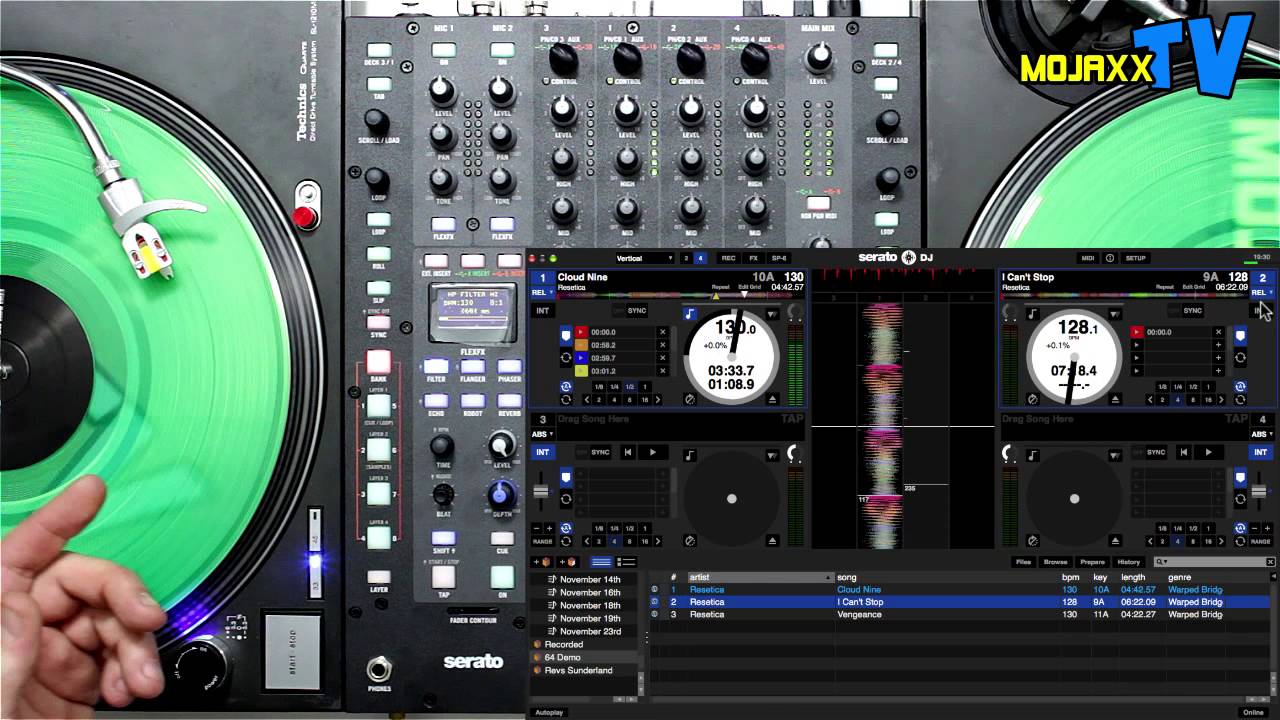Toggle SYNC on I Can't Stop deck
The height and width of the screenshot is (720, 1280).
pos(1193,311)
